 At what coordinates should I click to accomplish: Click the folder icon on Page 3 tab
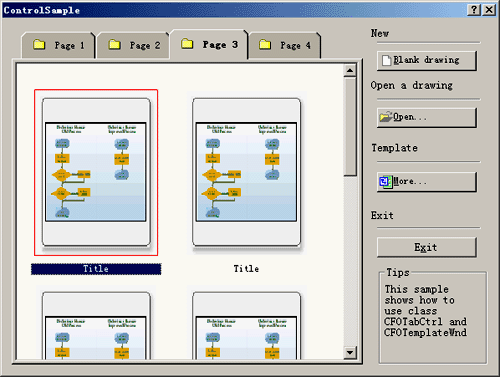click(x=187, y=44)
